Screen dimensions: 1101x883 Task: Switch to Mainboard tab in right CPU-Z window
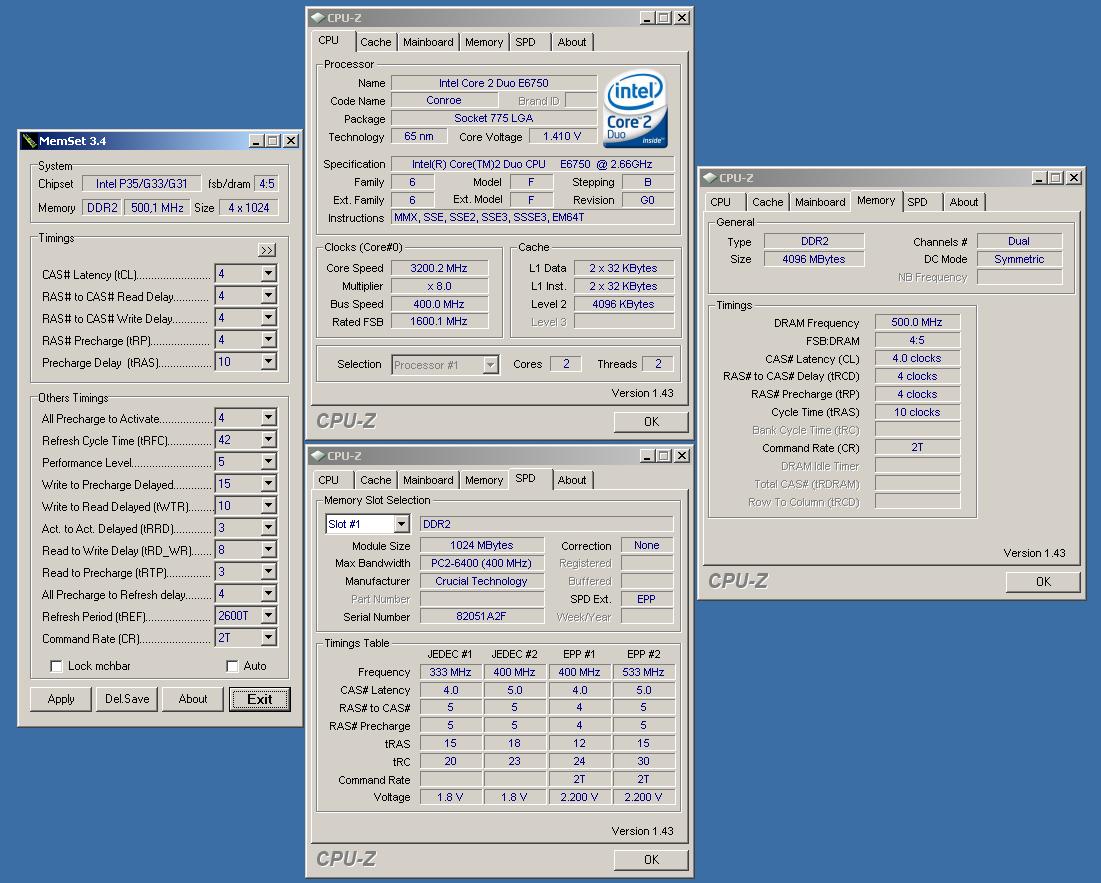click(x=820, y=202)
